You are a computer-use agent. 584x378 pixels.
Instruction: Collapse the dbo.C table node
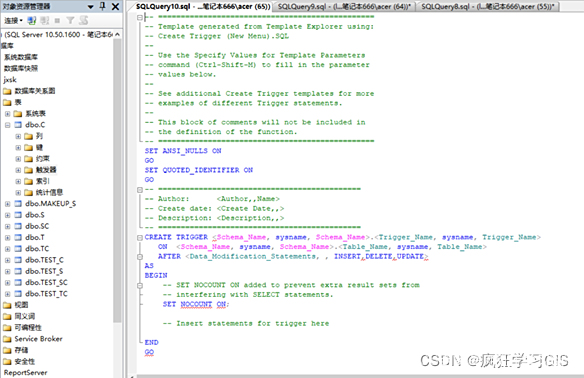(7, 125)
